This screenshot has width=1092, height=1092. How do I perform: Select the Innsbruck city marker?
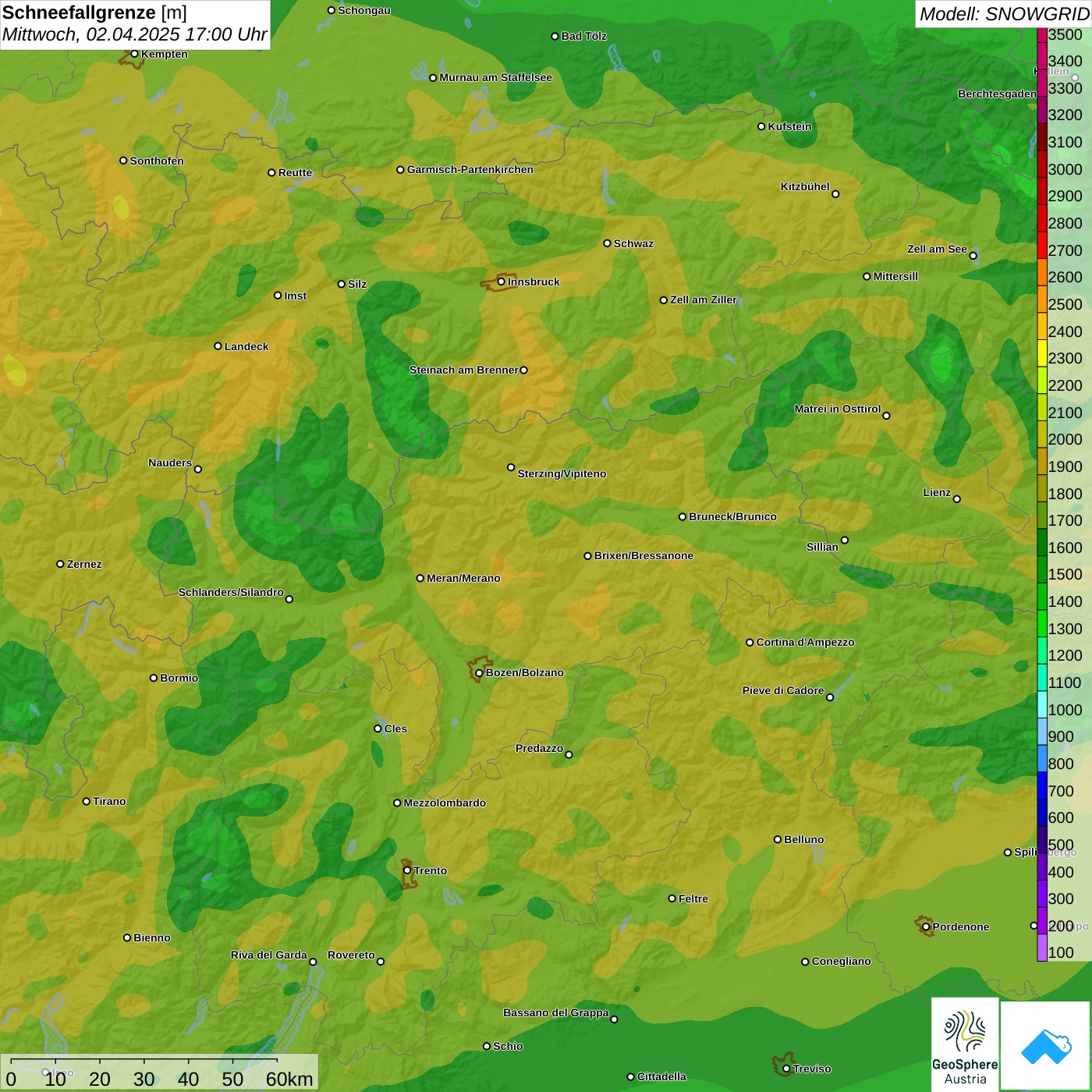click(x=502, y=282)
